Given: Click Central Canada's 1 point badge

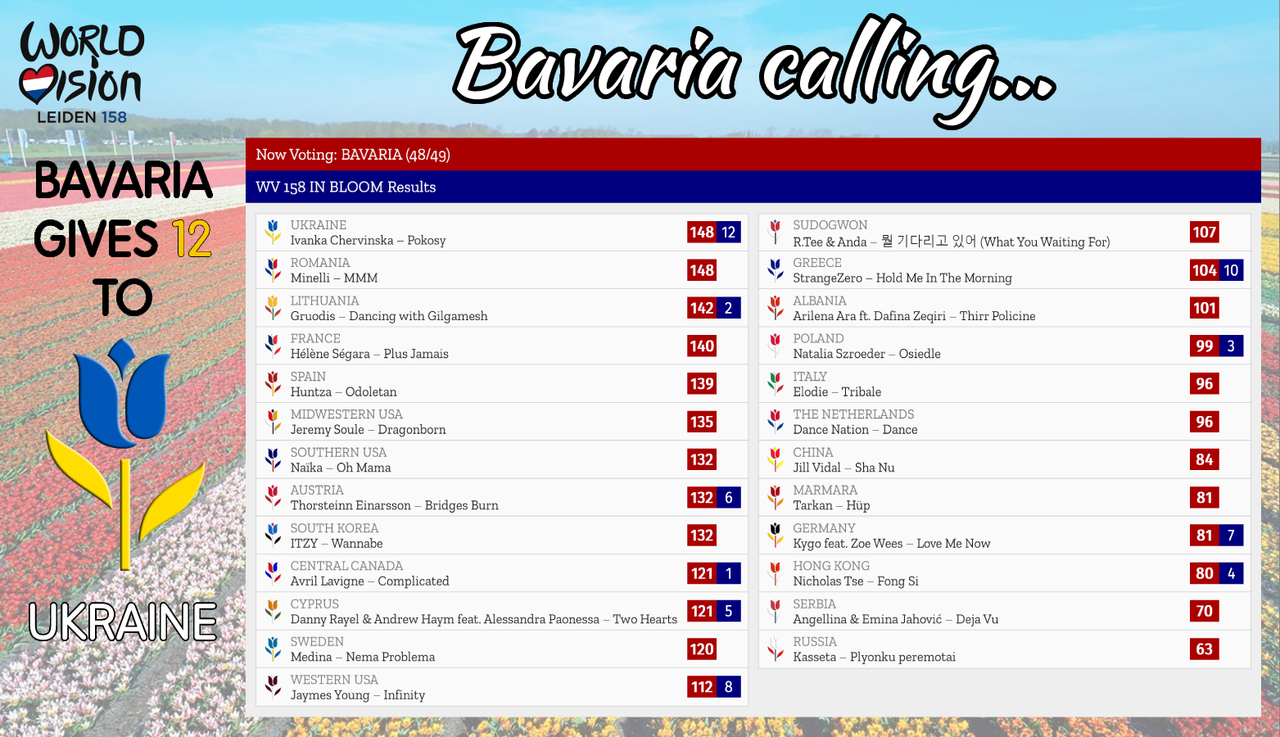Looking at the screenshot, I should tap(729, 573).
